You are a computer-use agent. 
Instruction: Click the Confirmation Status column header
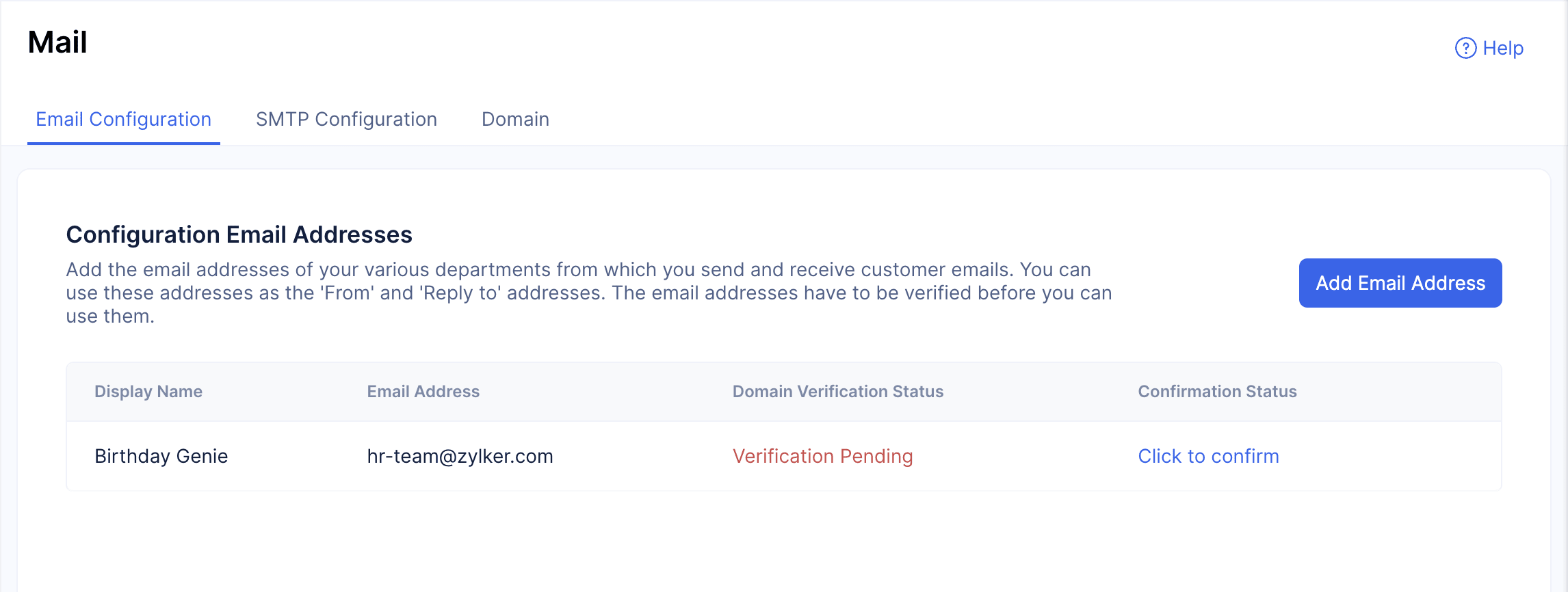point(1217,392)
